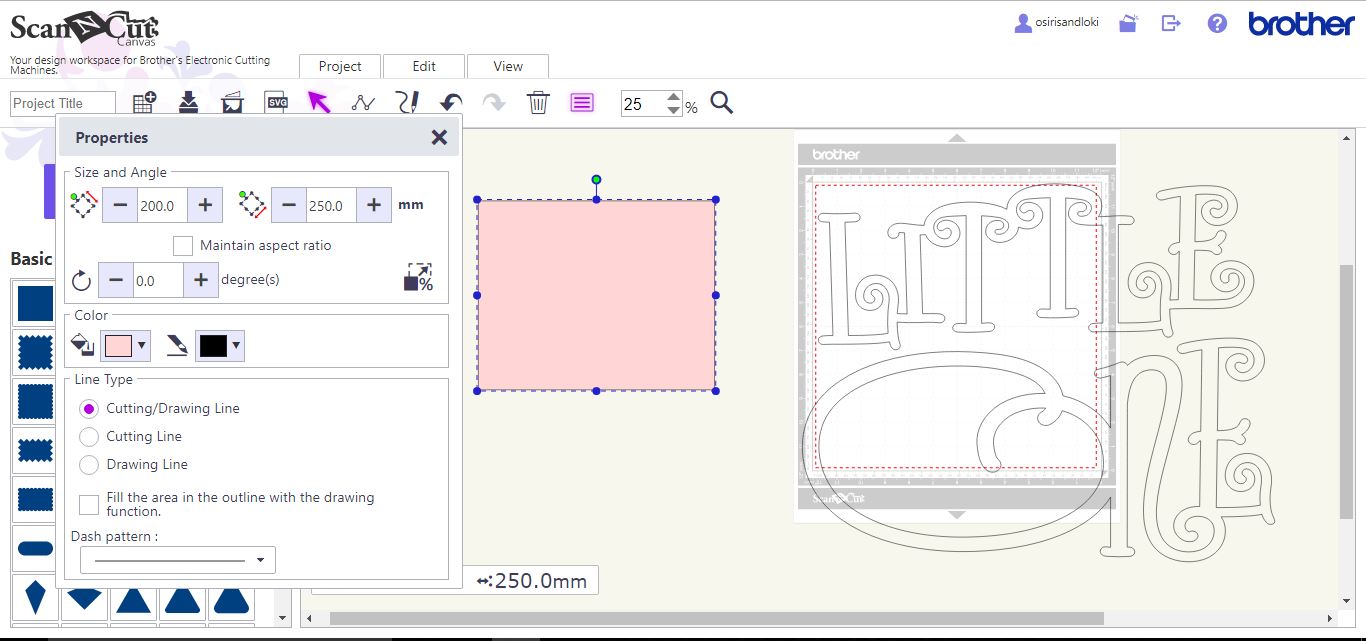The width and height of the screenshot is (1366, 641).
Task: Open the help question mark
Action: [1216, 22]
